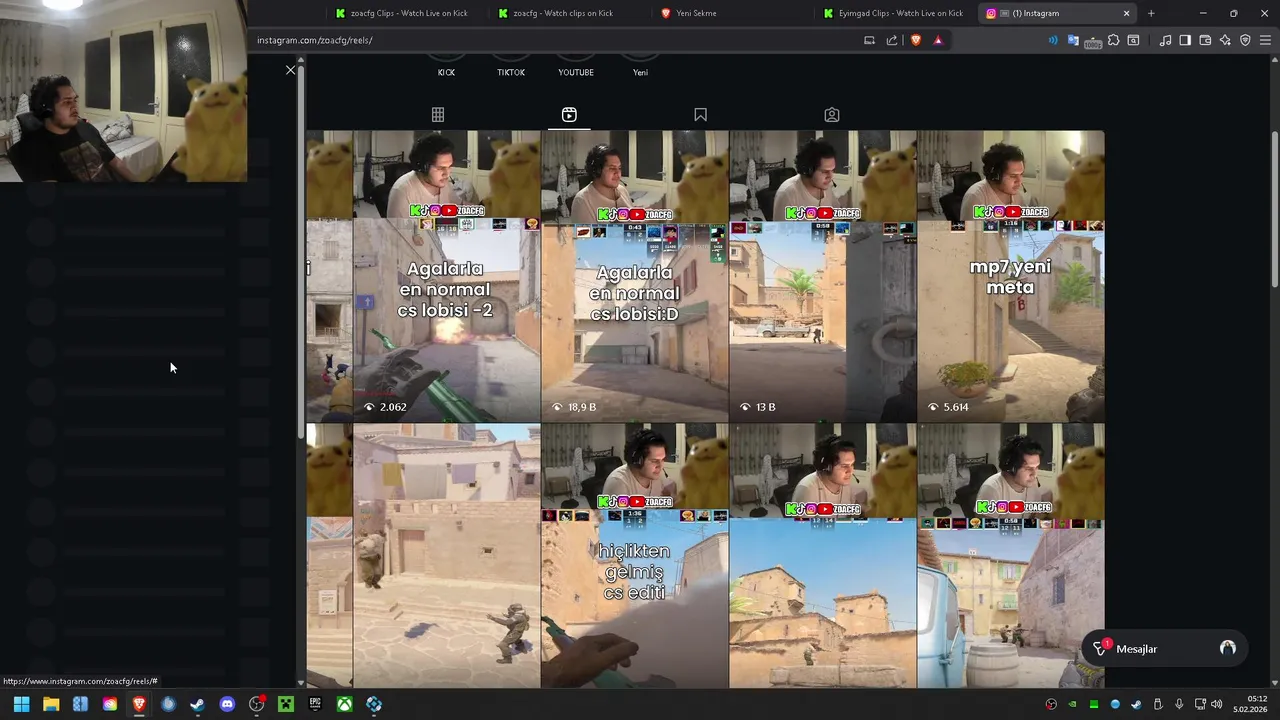The image size is (1280, 720).
Task: Open OBS Studio from the taskbar
Action: 256,704
